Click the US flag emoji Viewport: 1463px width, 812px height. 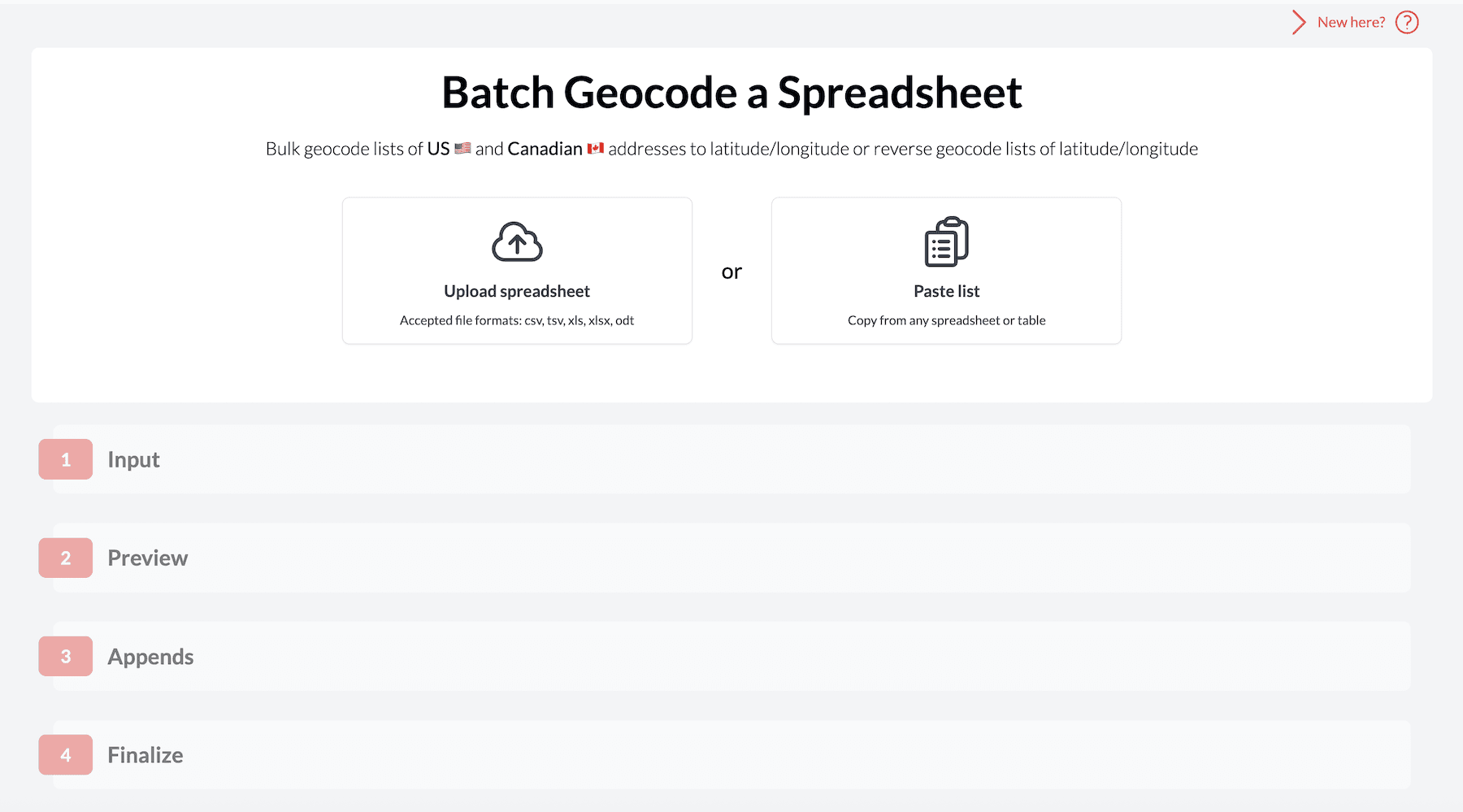point(462,148)
